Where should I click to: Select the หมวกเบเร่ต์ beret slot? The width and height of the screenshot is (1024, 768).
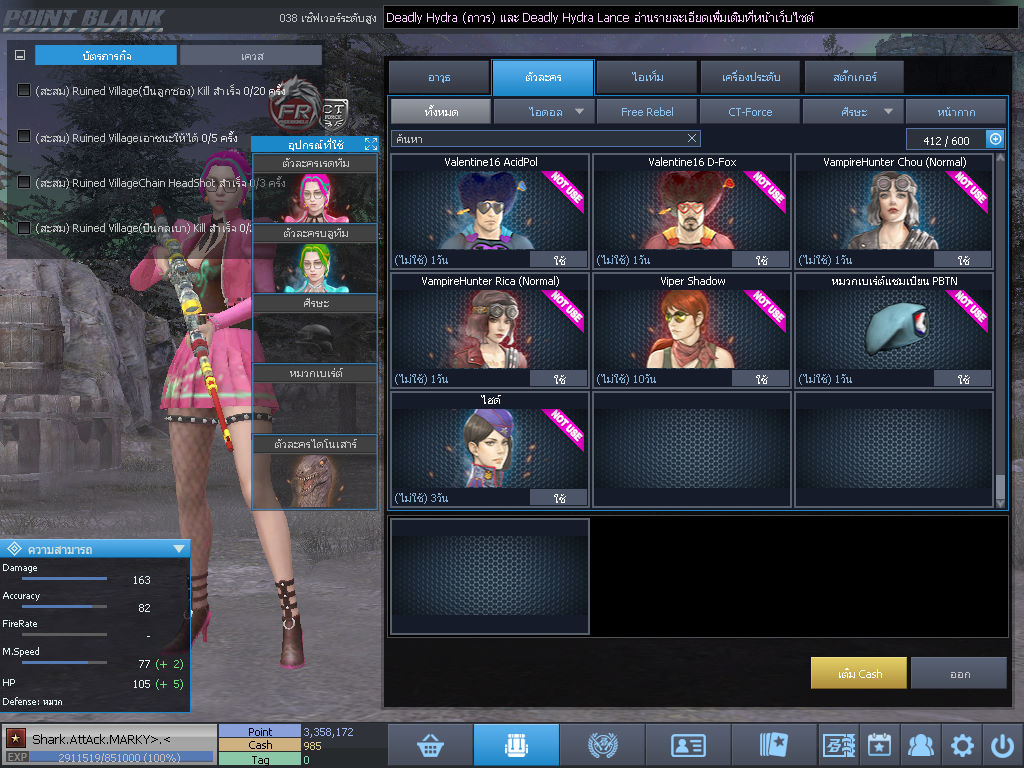point(315,408)
